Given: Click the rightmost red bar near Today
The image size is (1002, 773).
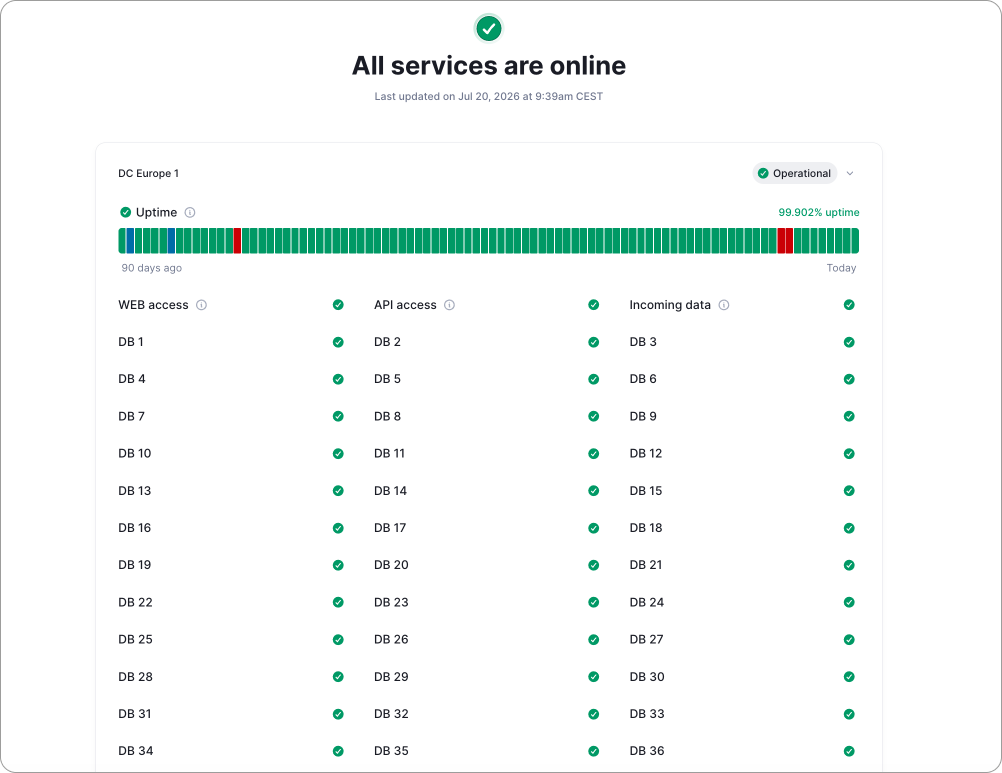Looking at the screenshot, I should pyautogui.click(x=789, y=241).
